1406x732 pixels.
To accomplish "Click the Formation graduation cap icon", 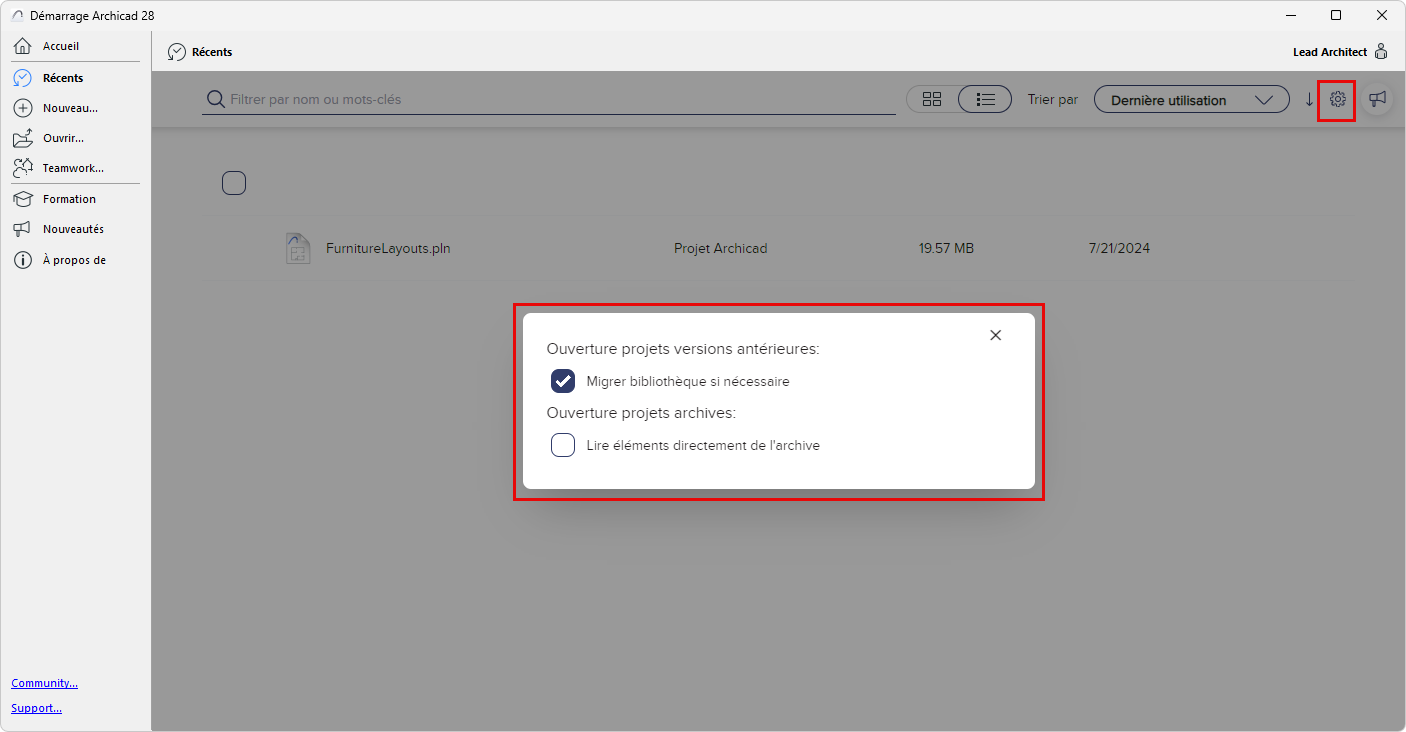I will click(23, 199).
